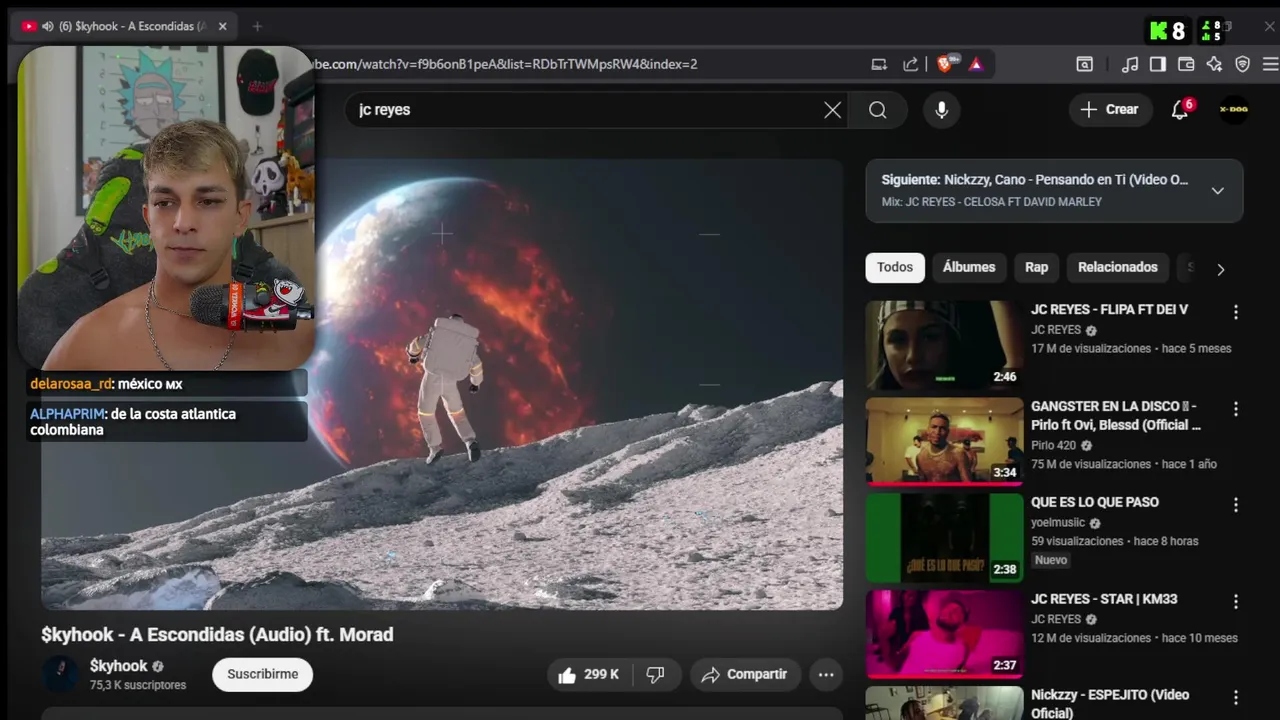The height and width of the screenshot is (720, 1280).
Task: Click the FLIPA video thumbnail 2:46
Action: coord(944,345)
